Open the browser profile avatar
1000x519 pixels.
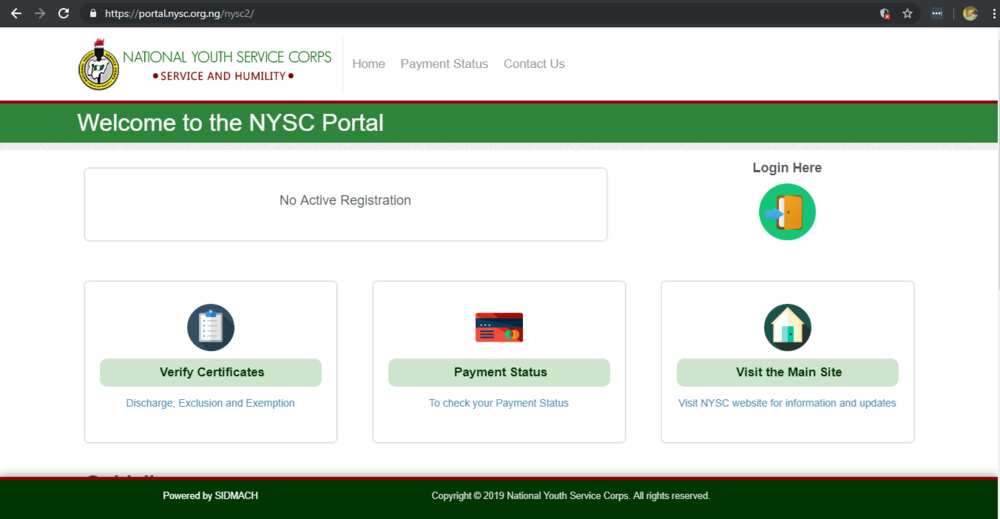click(x=970, y=13)
